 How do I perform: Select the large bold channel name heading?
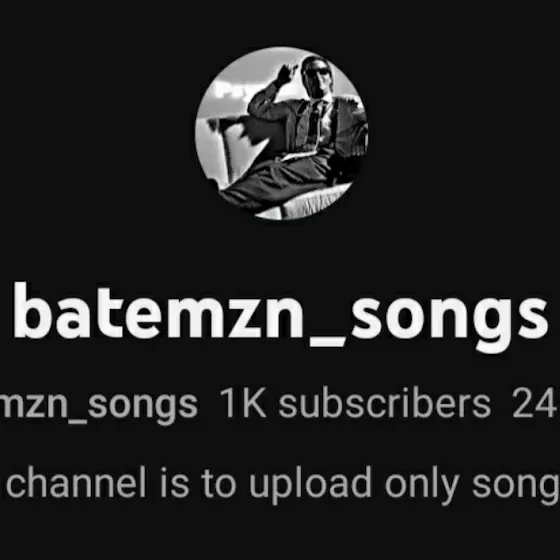[x=280, y=316]
